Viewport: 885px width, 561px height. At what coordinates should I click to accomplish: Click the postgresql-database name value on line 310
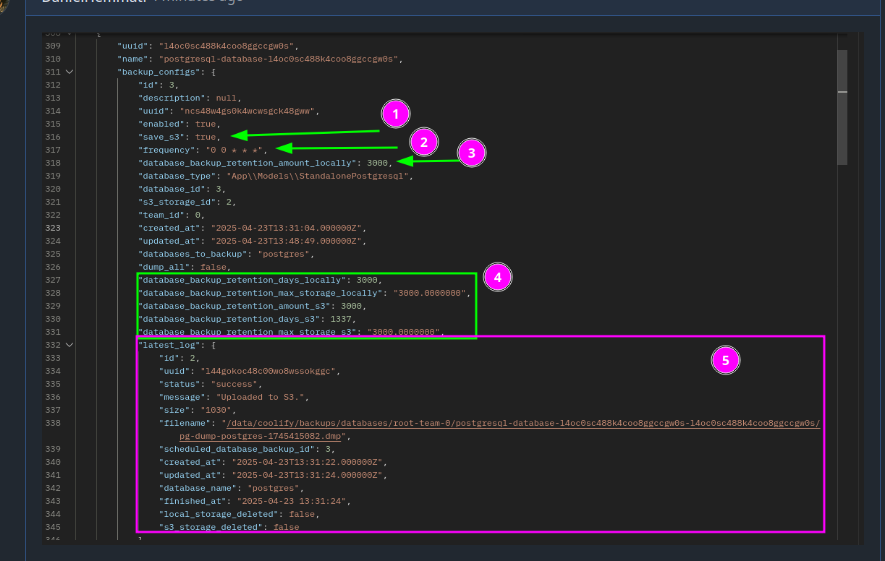[x=279, y=59]
